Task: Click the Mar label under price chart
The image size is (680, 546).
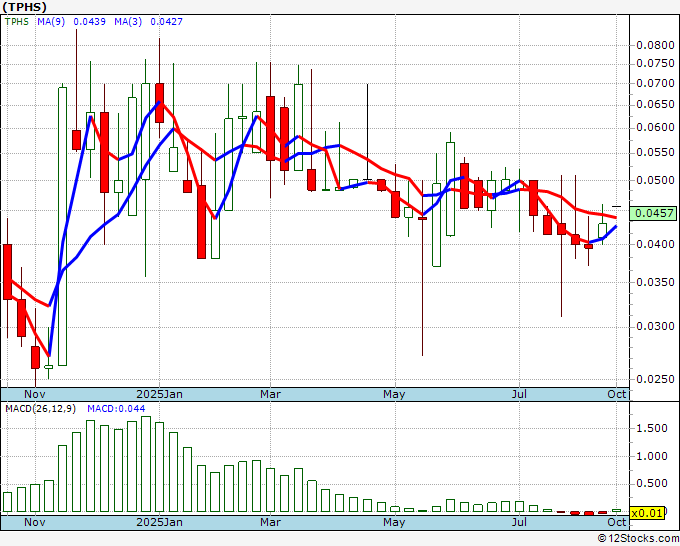Action: (x=269, y=394)
